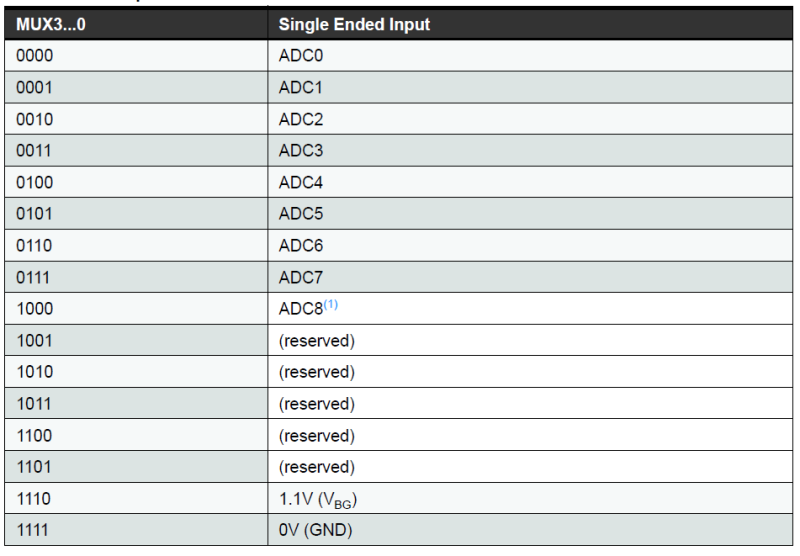Image resolution: width=800 pixels, height=556 pixels.
Task: Select the 1000 MUX value cell
Action: (35, 309)
